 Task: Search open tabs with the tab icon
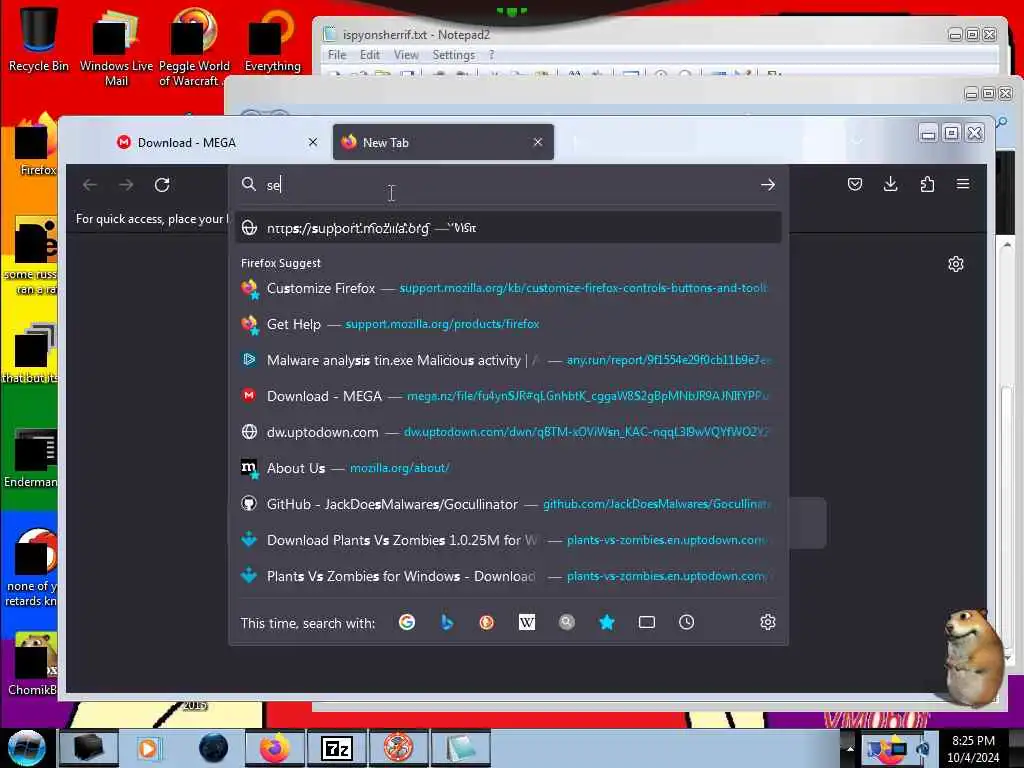click(x=647, y=622)
